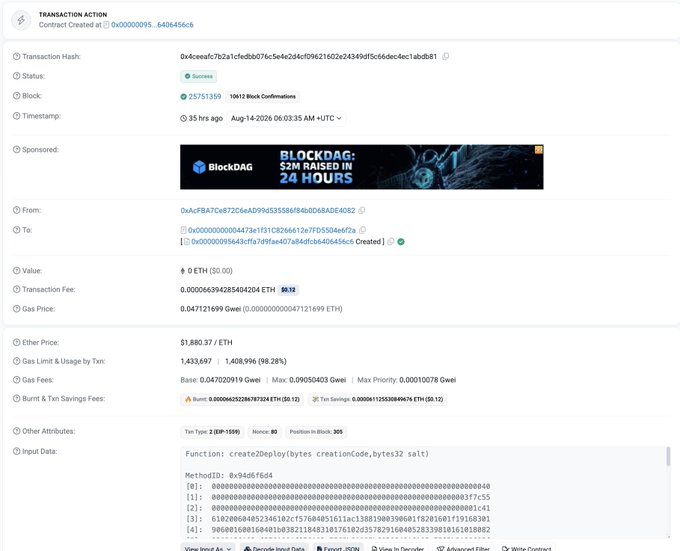This screenshot has height=551, width=680.
Task: Click the Txn Type 2 (EIP-1559) badge
Action: (212, 432)
